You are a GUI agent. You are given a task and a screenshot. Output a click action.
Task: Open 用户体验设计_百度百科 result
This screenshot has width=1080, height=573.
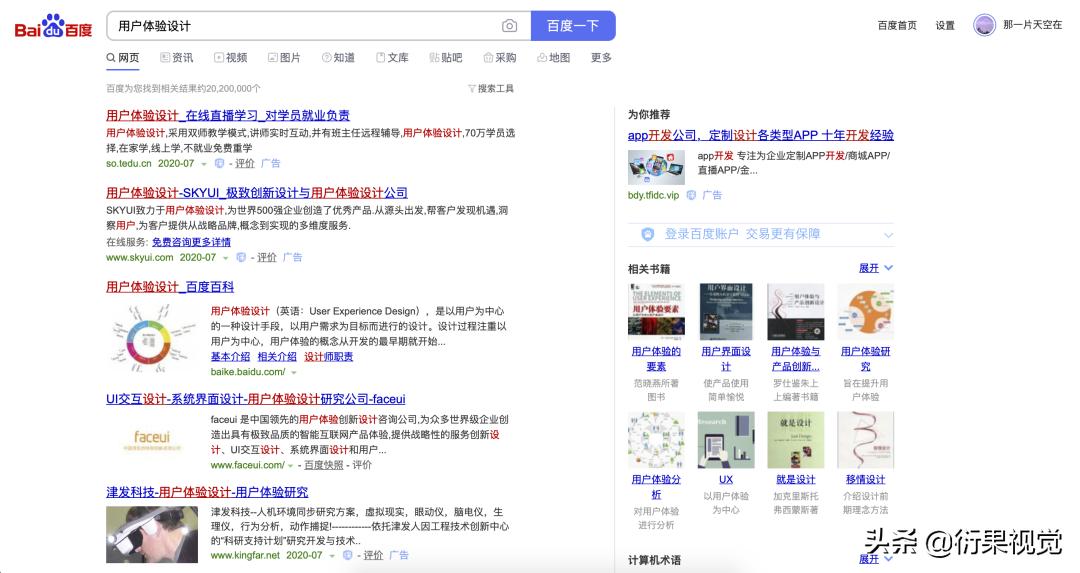(x=169, y=287)
